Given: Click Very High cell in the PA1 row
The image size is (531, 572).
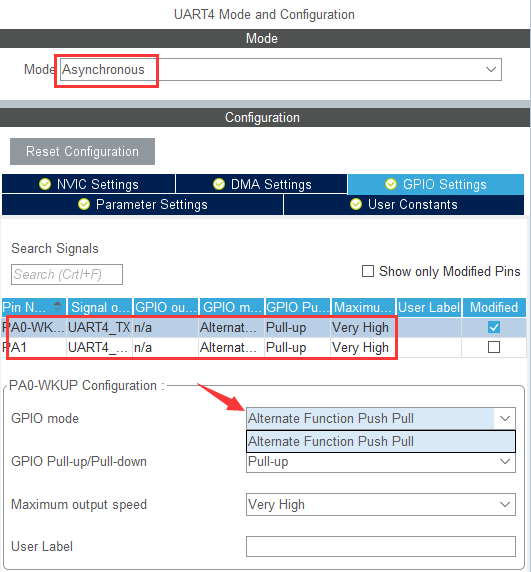Looking at the screenshot, I should [364, 347].
